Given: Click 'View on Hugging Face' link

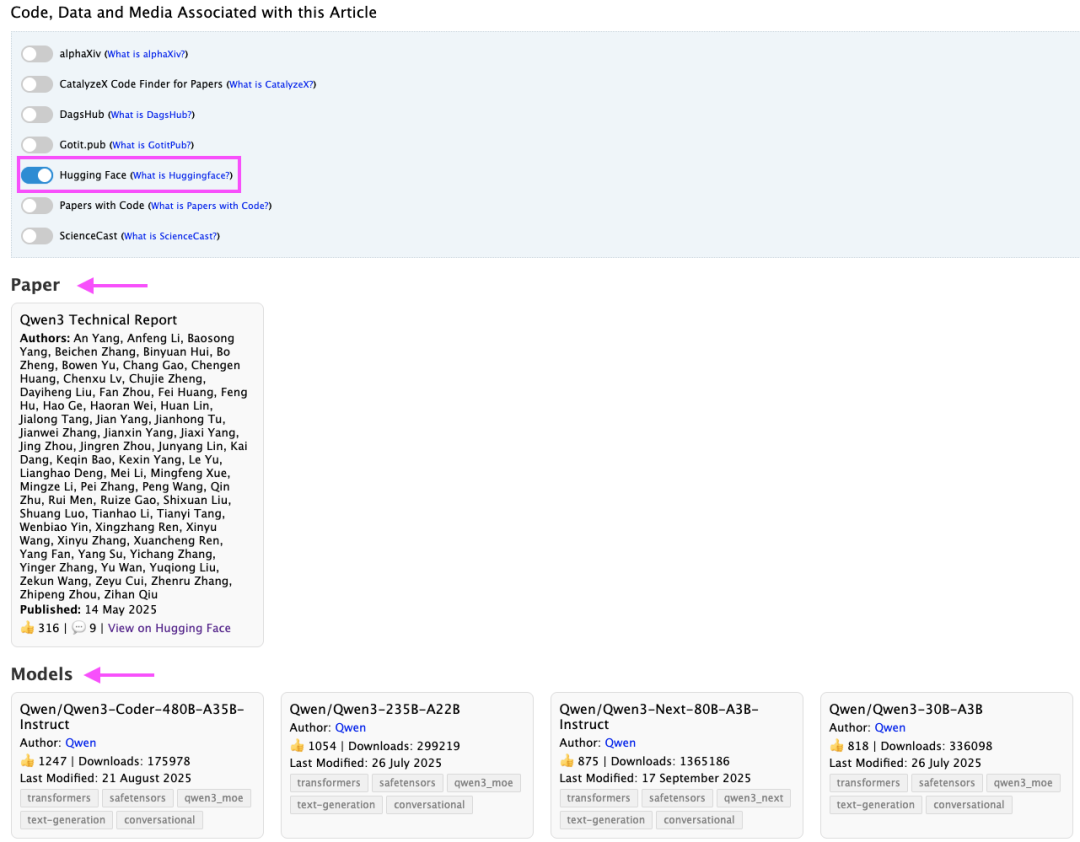Looking at the screenshot, I should tap(169, 628).
